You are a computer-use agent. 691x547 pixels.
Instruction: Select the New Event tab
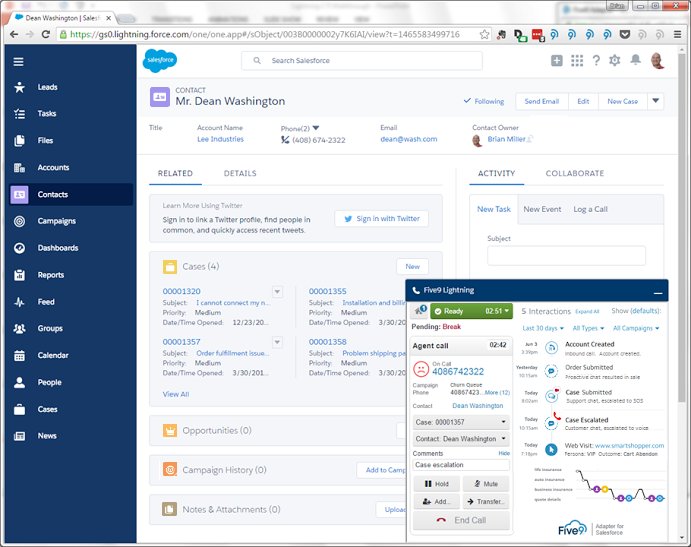coord(542,209)
